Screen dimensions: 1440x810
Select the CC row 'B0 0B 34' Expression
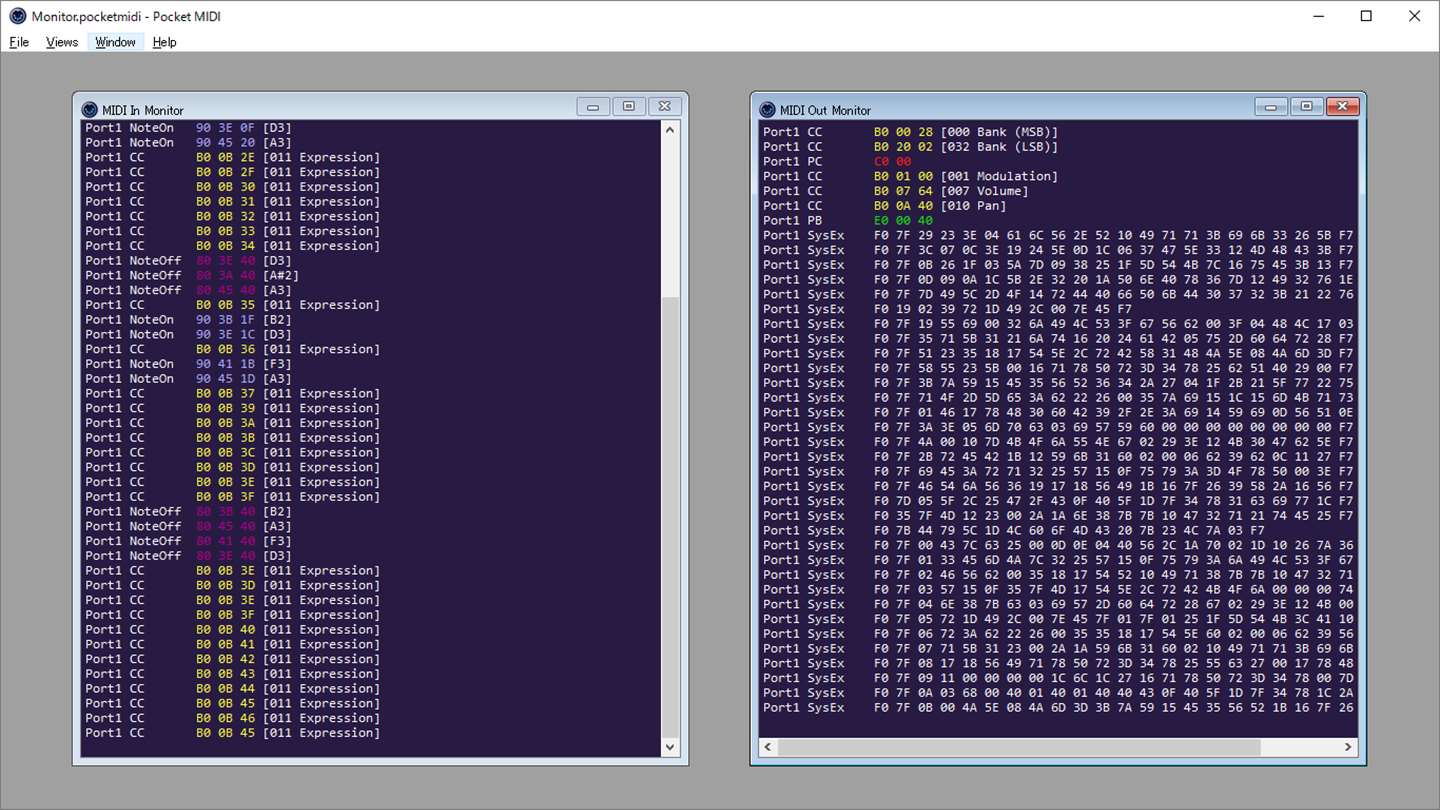(x=232, y=246)
